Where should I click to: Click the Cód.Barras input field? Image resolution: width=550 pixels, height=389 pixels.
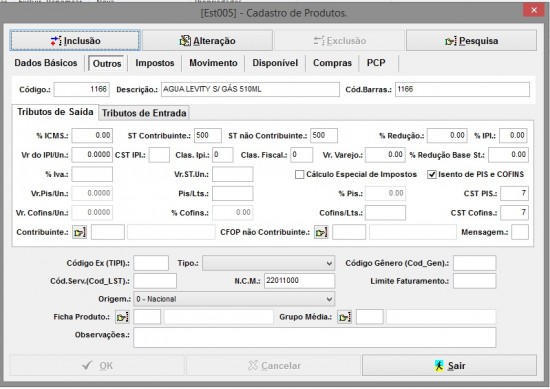point(462,89)
